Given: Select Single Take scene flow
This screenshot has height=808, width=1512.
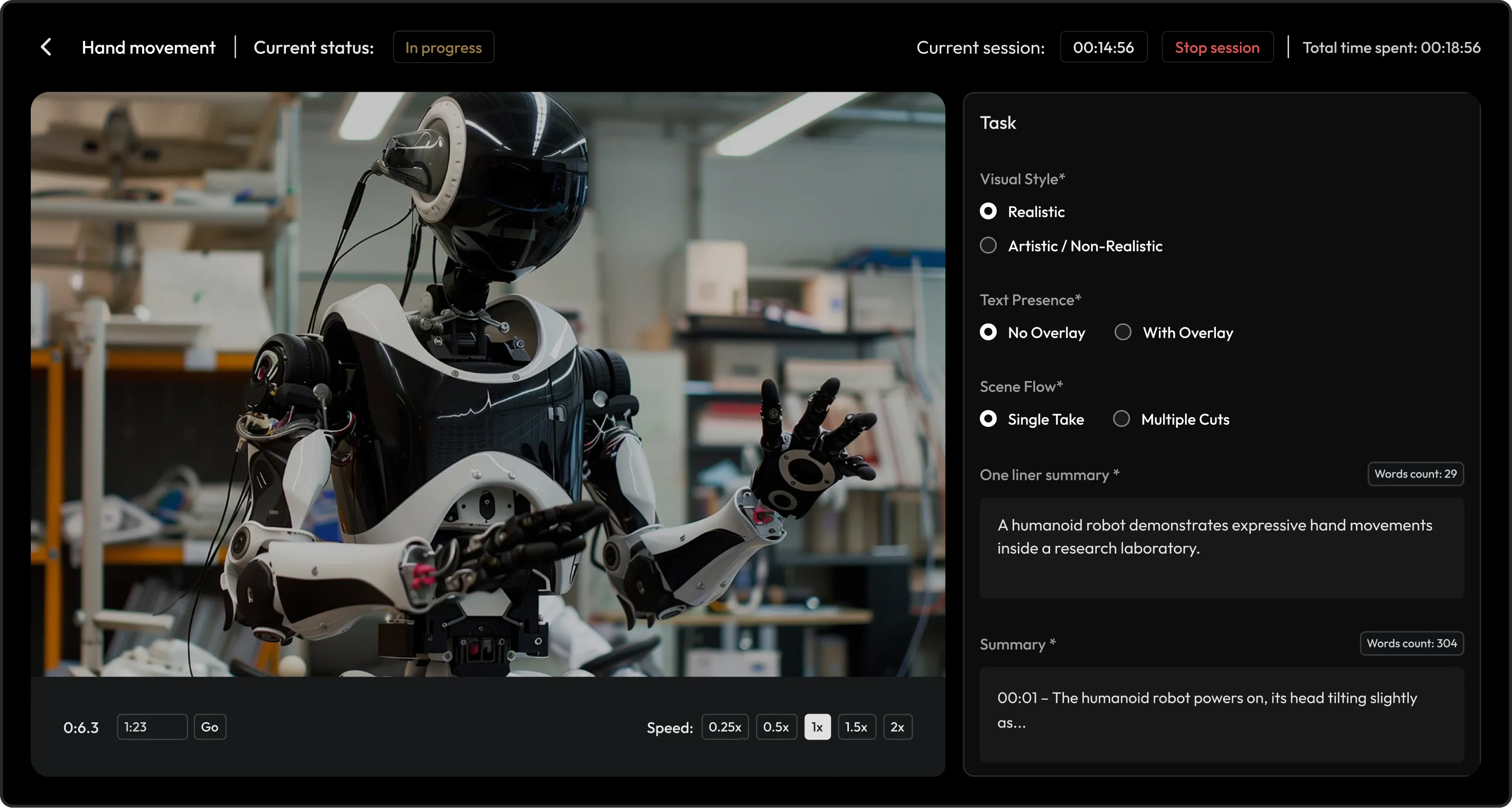Looking at the screenshot, I should [988, 419].
